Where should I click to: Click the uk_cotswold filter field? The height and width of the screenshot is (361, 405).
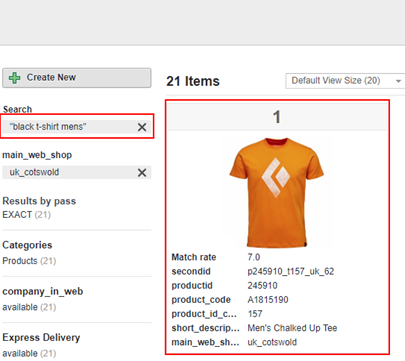[x=77, y=172]
